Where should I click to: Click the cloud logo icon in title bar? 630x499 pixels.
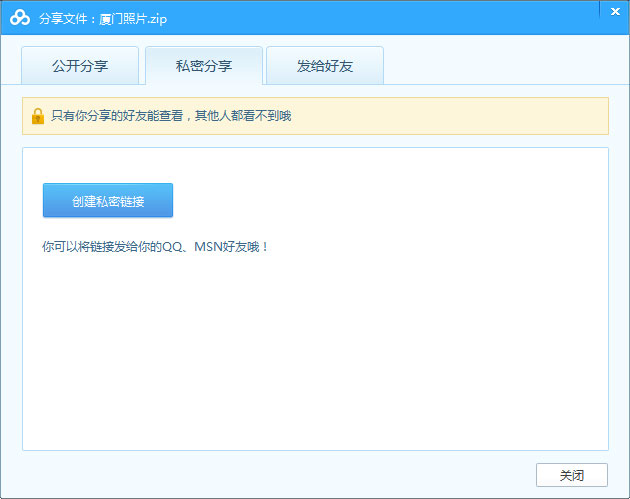coord(20,18)
